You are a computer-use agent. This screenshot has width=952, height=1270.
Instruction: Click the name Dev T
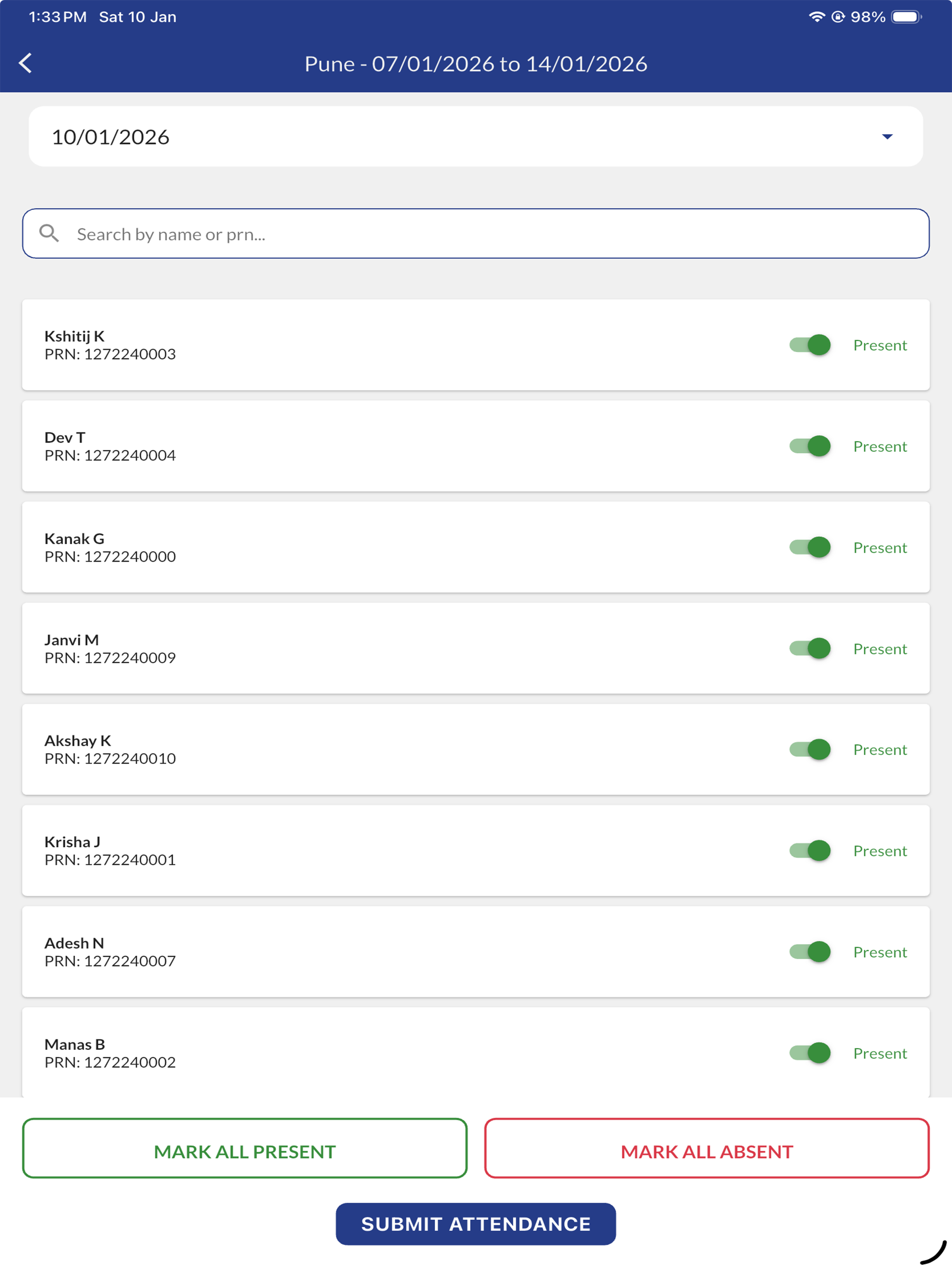[x=65, y=437]
